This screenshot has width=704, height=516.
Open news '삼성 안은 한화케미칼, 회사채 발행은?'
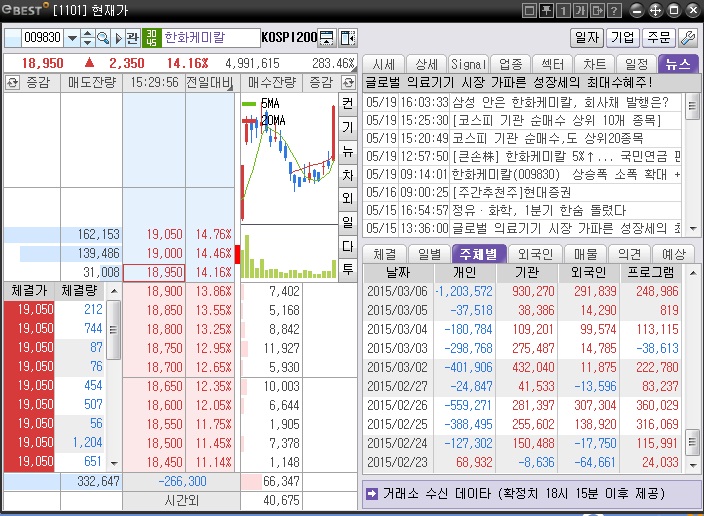[x=560, y=102]
